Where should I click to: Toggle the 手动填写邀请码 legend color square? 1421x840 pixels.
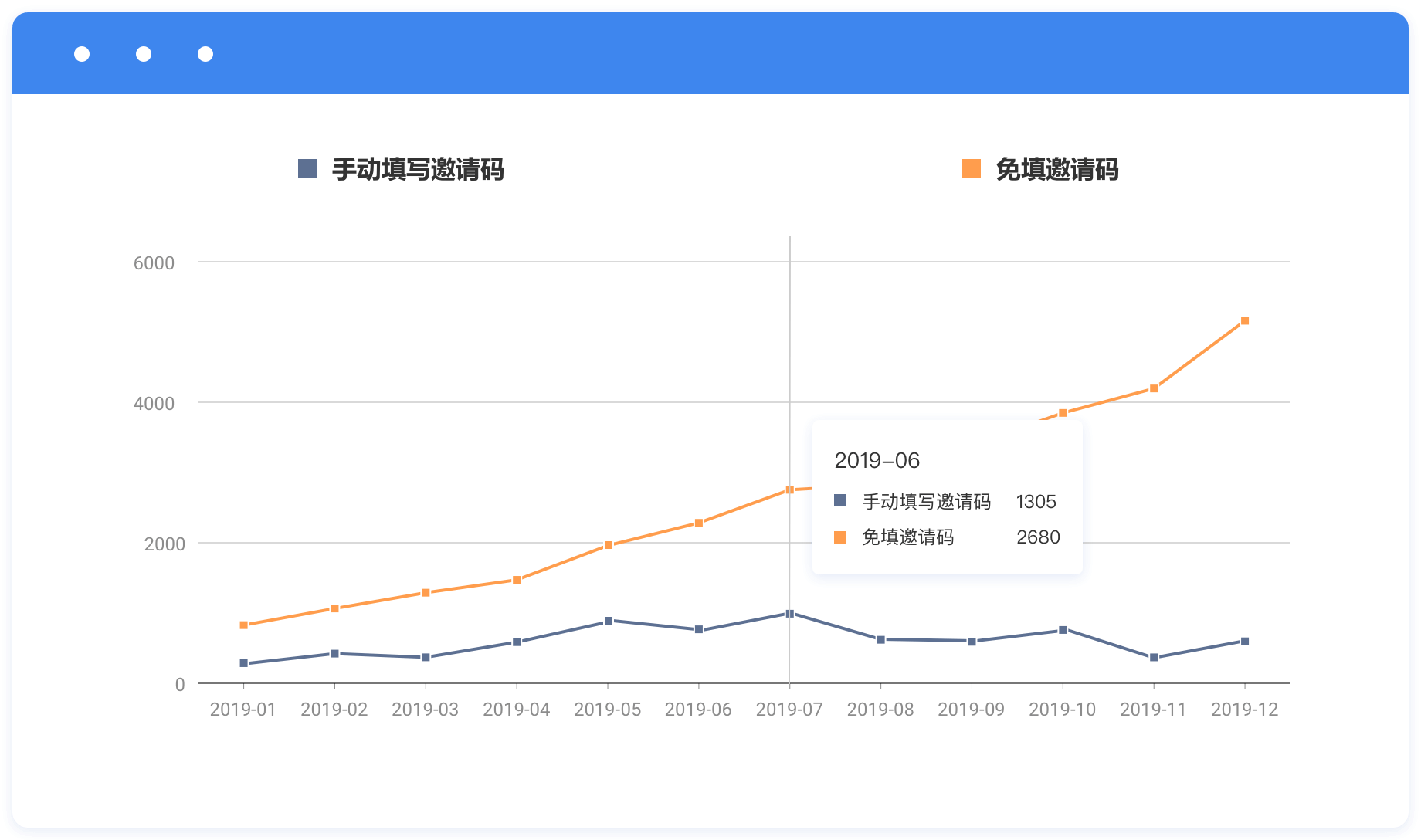(307, 168)
